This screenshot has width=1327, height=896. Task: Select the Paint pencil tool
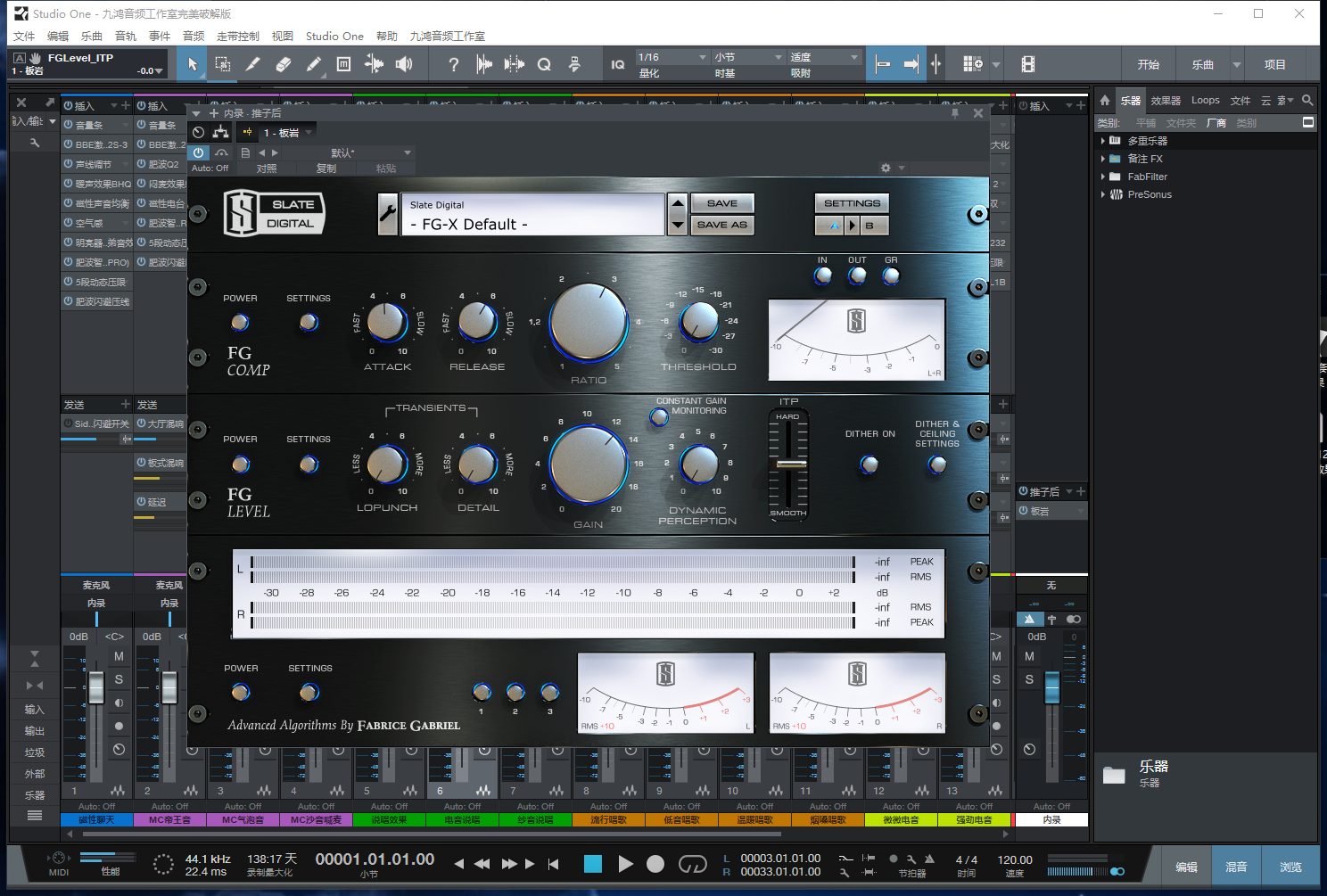(x=314, y=64)
